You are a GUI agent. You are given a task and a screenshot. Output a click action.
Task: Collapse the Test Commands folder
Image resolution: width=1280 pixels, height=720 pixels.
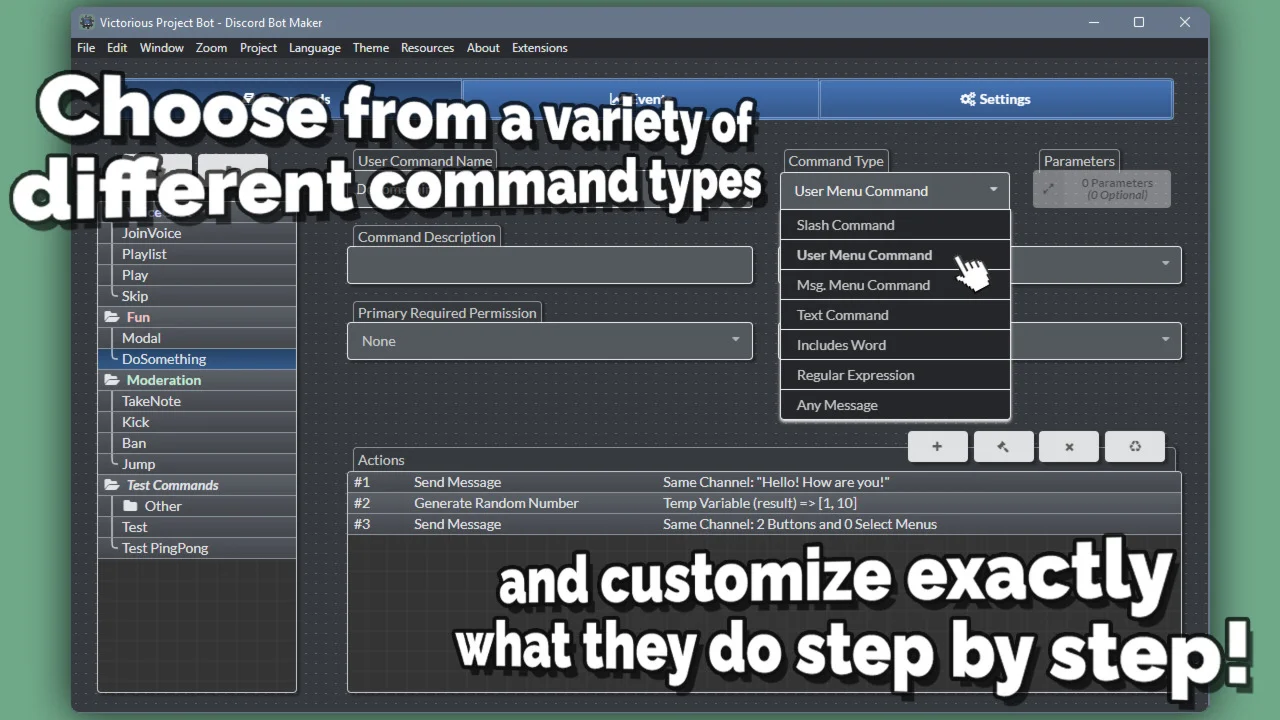pyautogui.click(x=111, y=485)
